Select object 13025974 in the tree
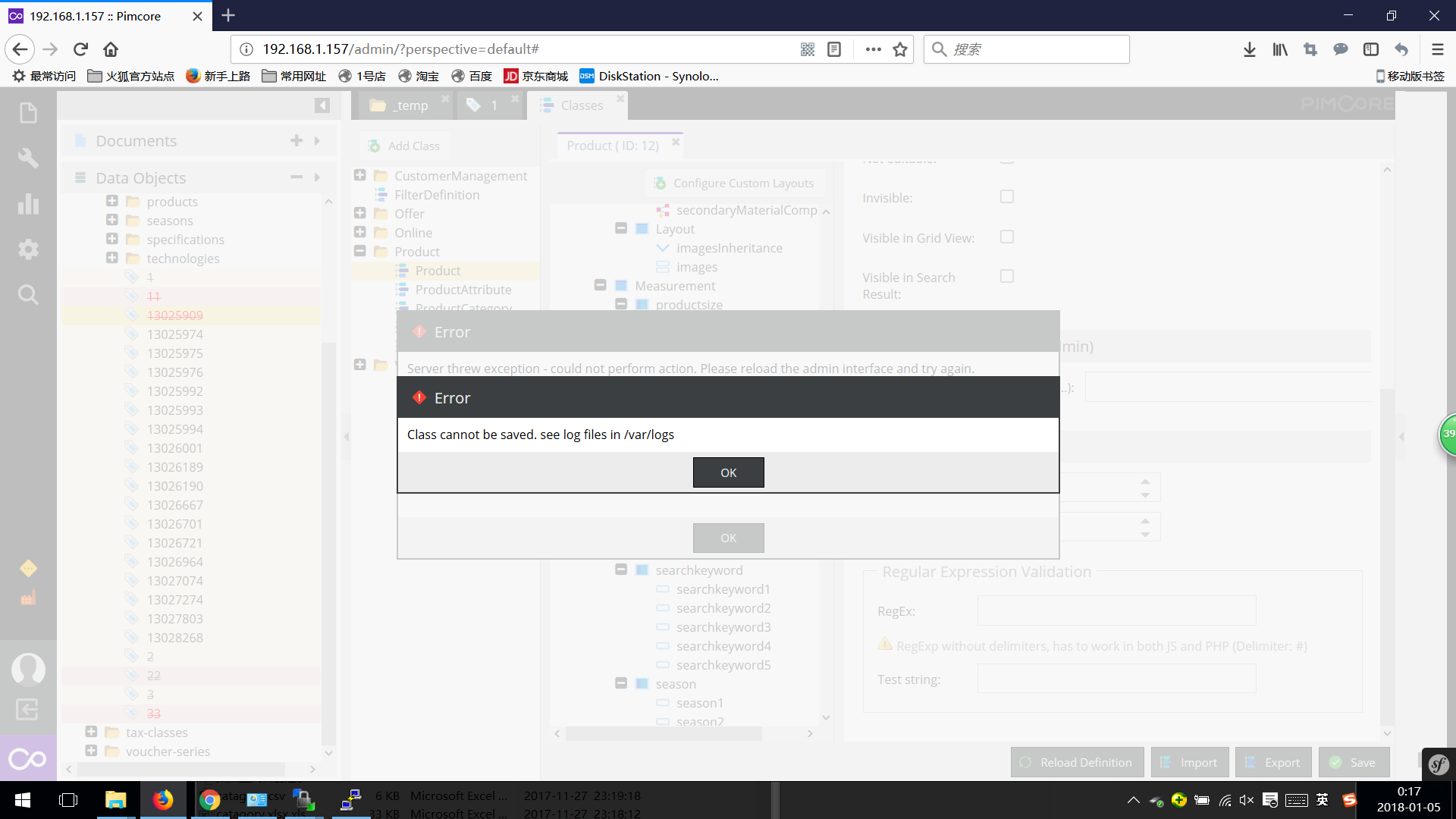Screen dimensions: 1456x819 174,334
